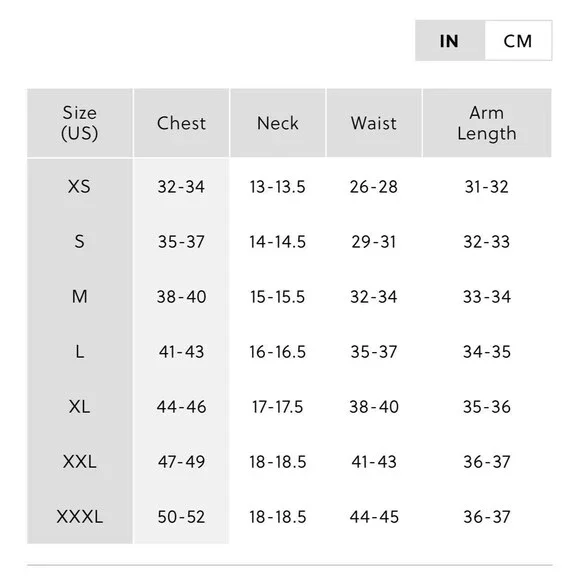Click neck value 17-17.5 for XL
Screen dimensions: 580x580
(277, 407)
